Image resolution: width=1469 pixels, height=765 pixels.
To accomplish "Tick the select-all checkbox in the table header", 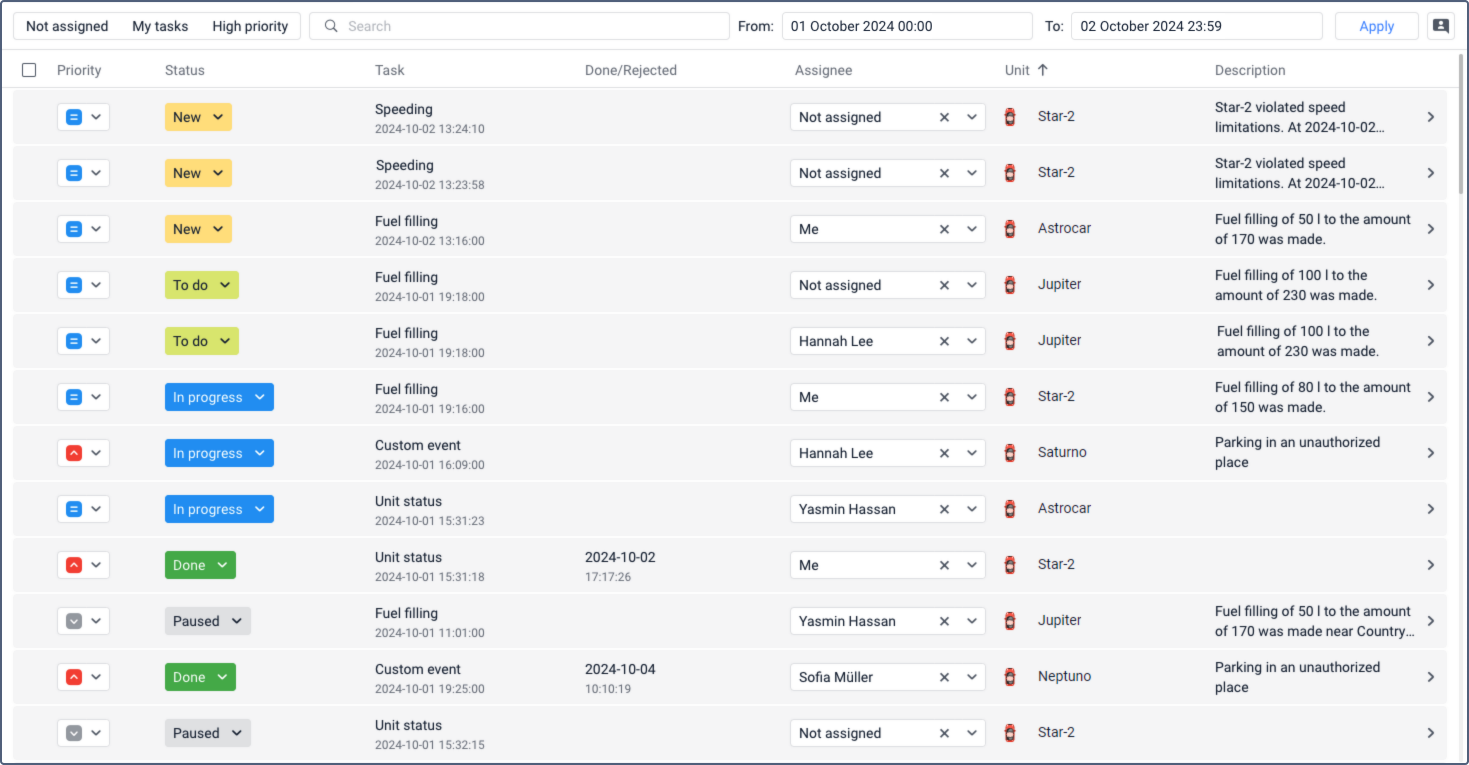I will 29,70.
